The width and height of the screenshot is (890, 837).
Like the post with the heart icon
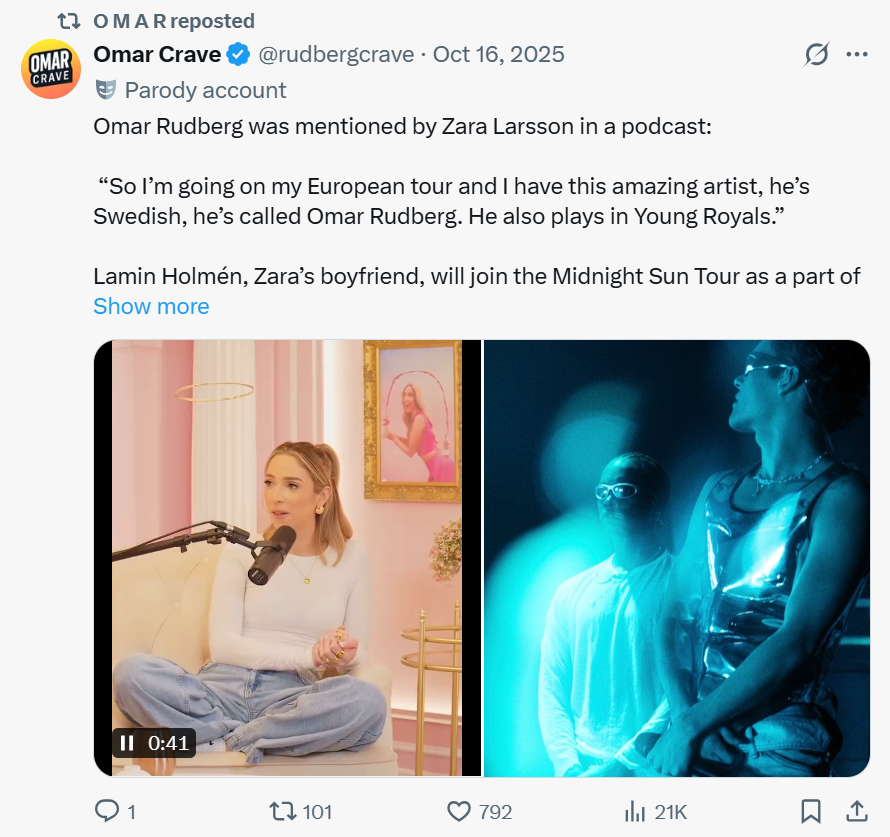(x=459, y=811)
